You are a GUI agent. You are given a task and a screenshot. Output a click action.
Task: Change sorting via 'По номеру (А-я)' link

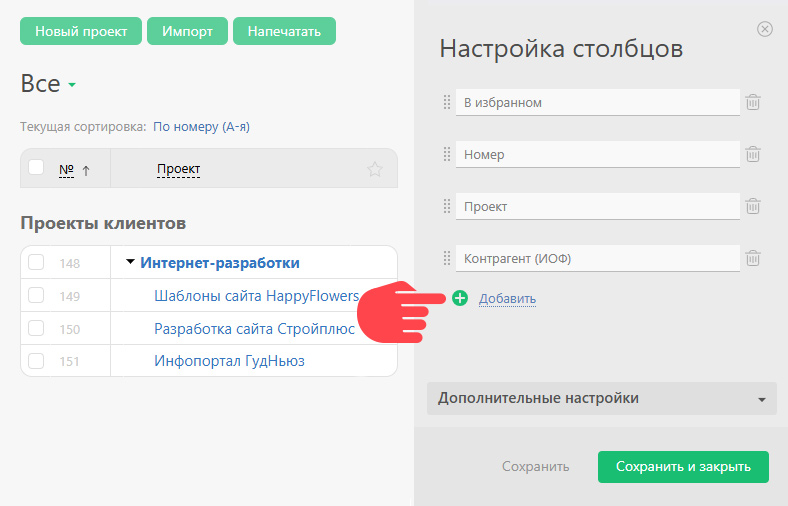[201, 127]
